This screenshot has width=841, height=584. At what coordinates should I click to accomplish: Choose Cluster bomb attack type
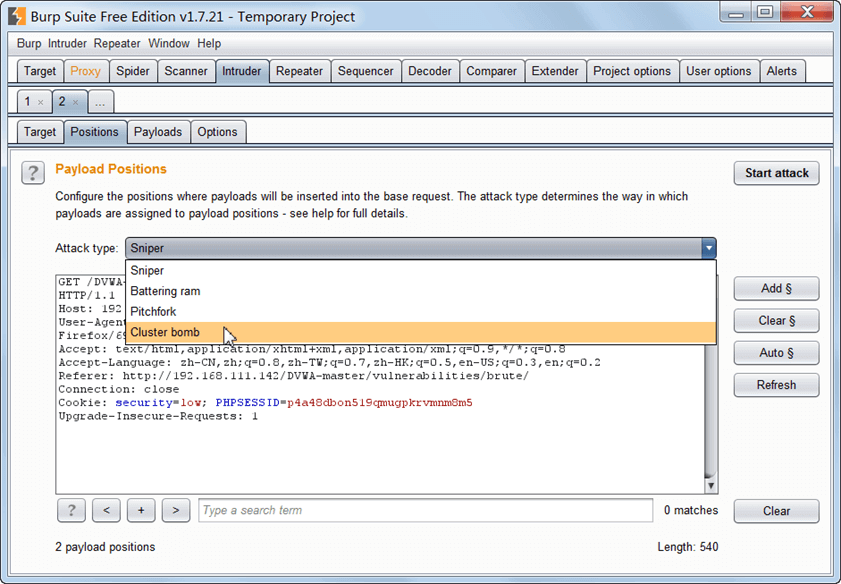420,332
